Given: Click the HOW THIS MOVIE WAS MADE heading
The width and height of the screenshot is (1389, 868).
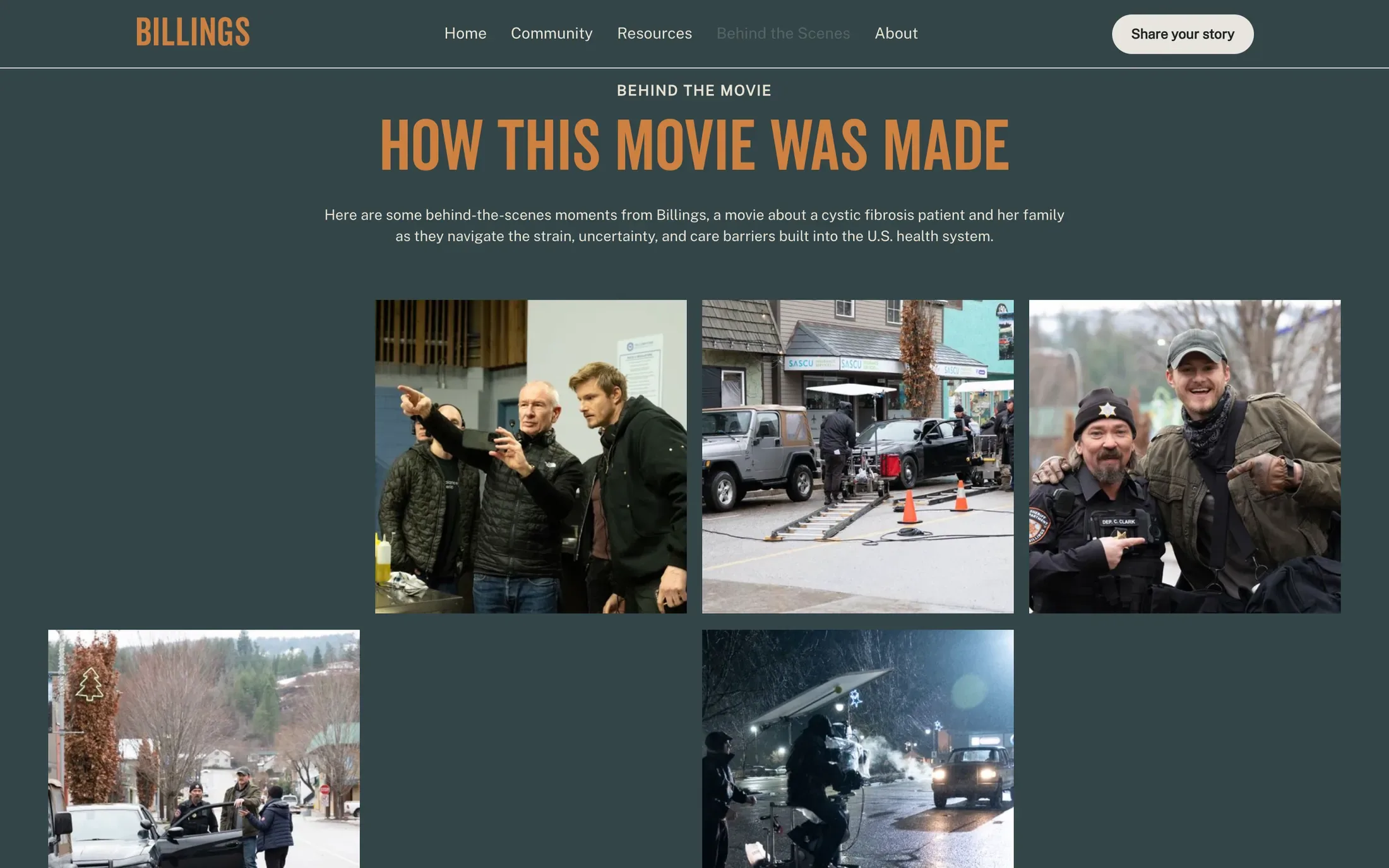Looking at the screenshot, I should 694,145.
